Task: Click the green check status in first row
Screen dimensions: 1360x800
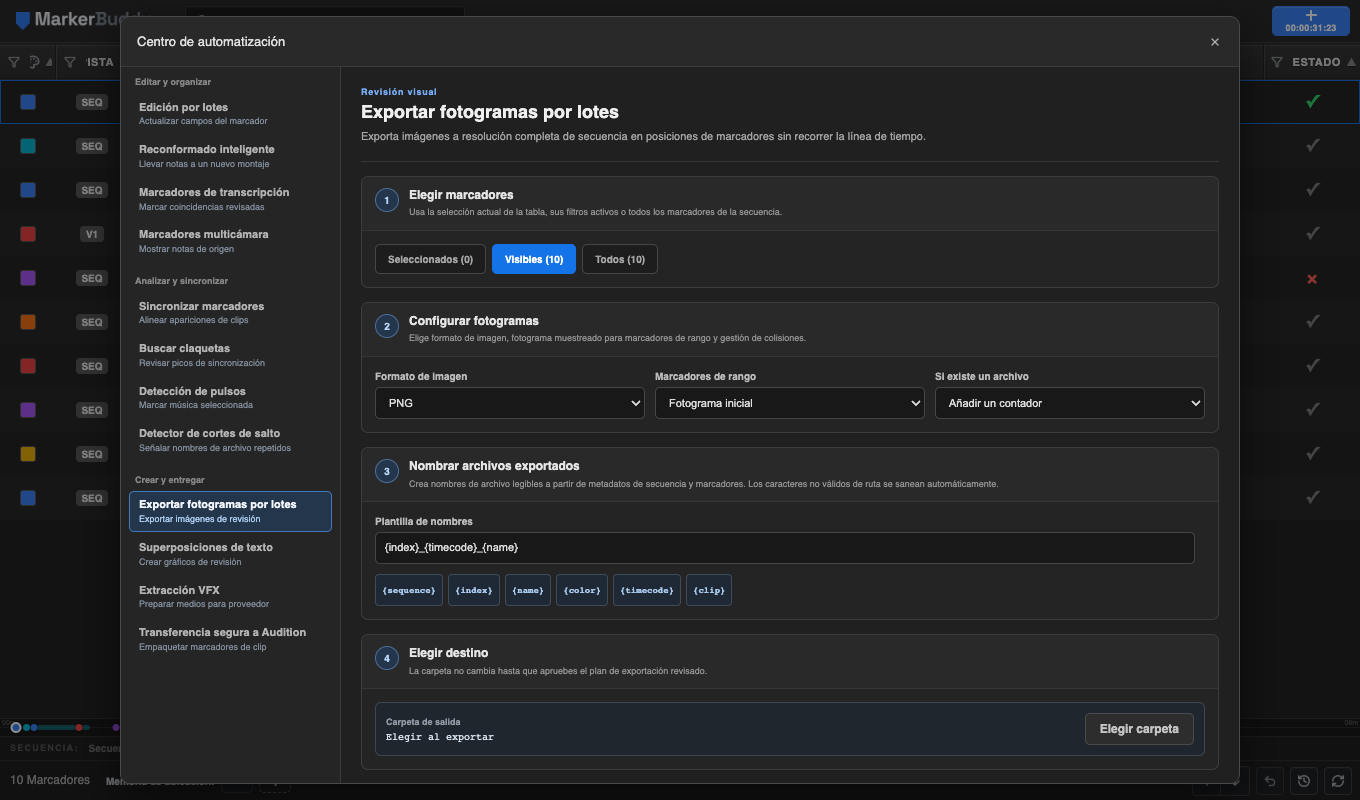Action: (x=1313, y=101)
